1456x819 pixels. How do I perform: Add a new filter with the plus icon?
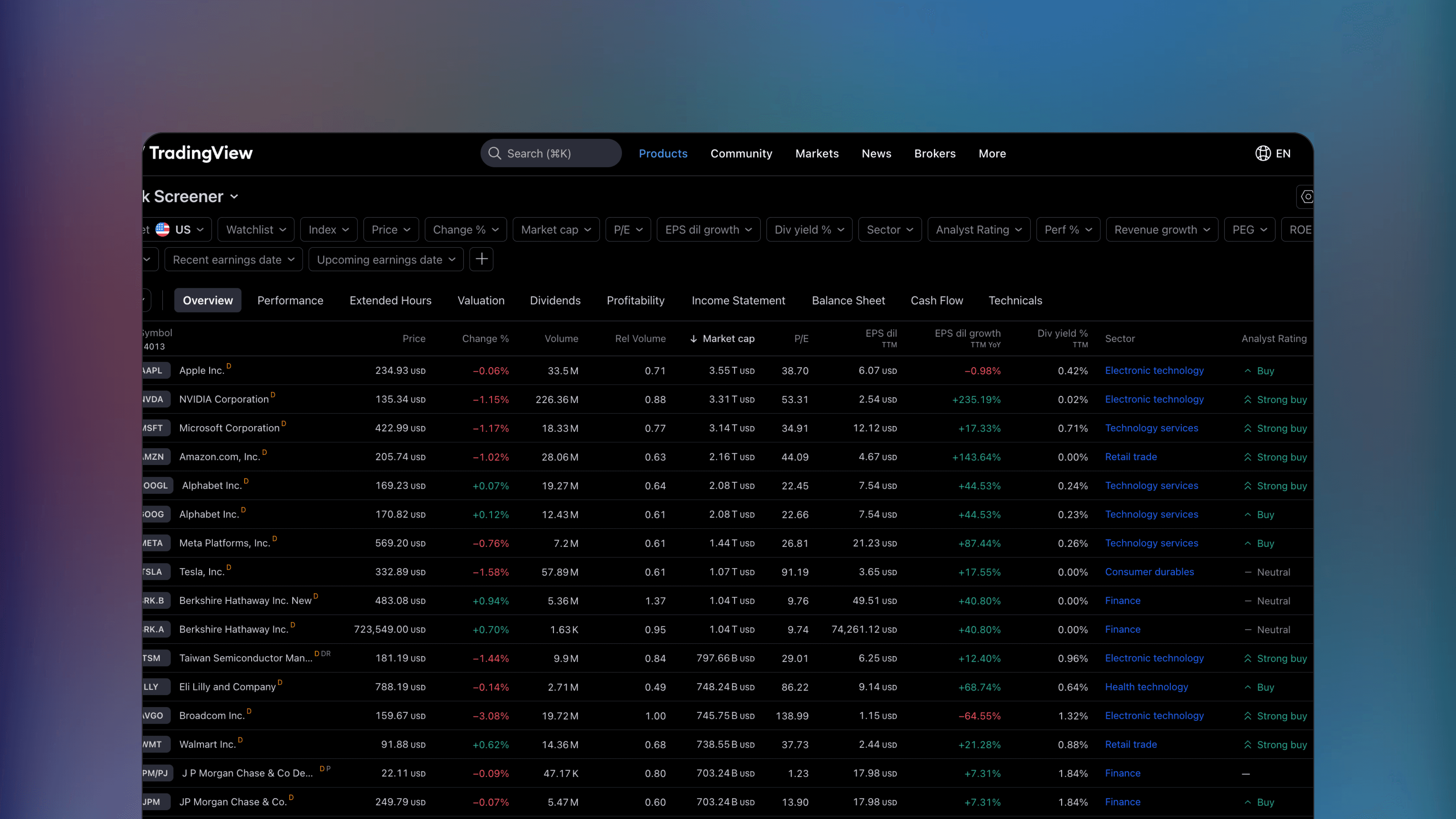[481, 259]
